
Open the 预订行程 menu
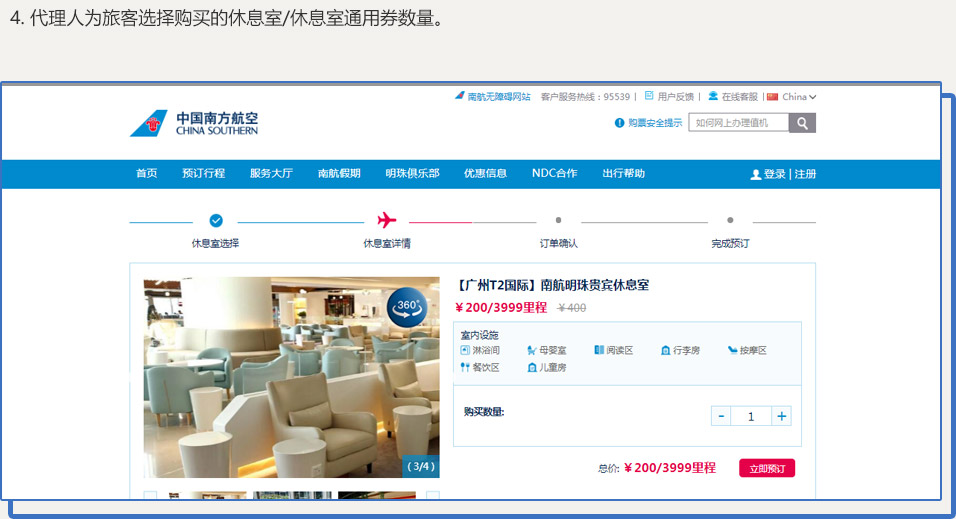click(203, 174)
